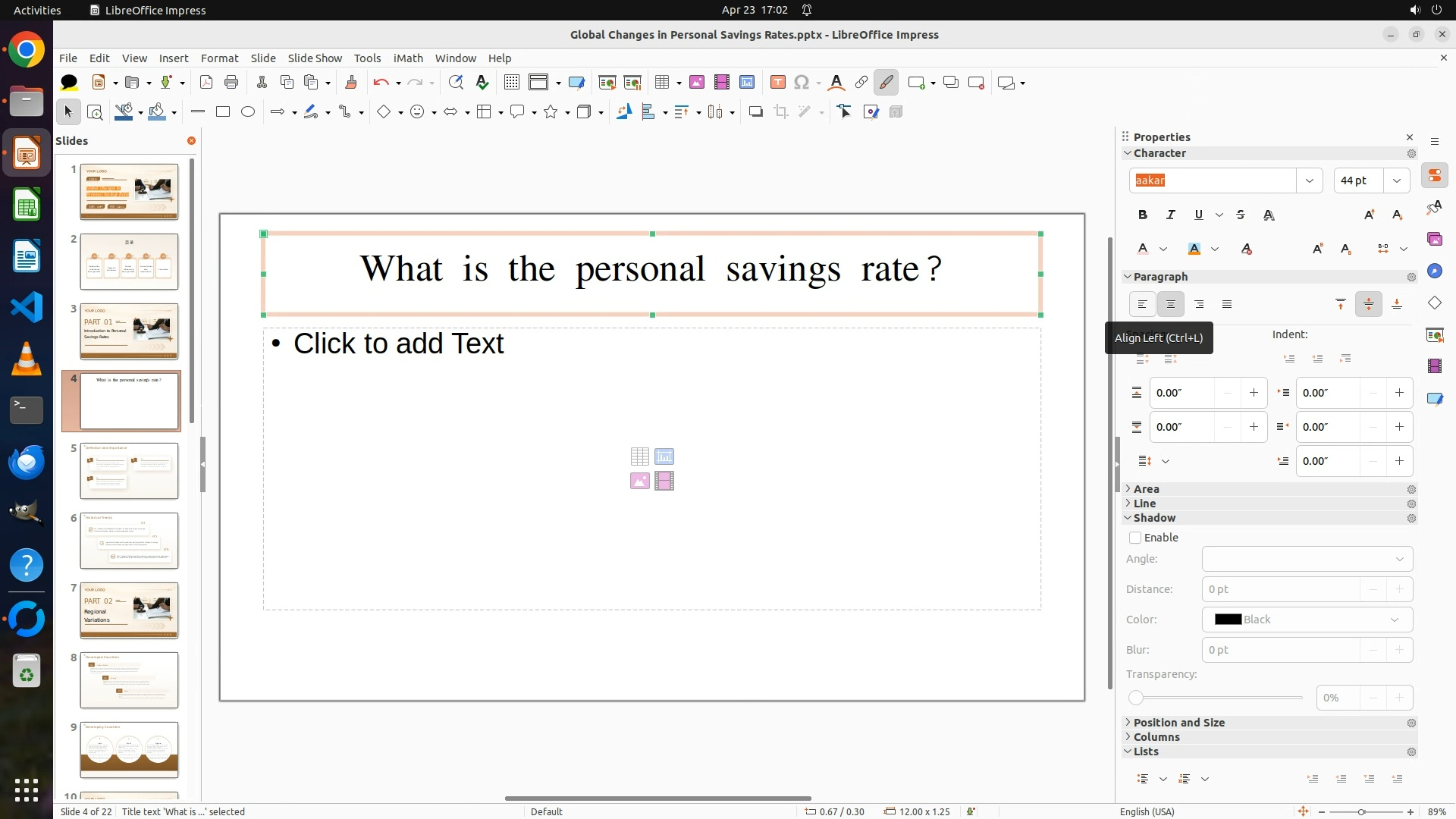Screen dimensions: 1456x819
Task: Click 'Click to add Text' placeholder
Action: click(398, 344)
